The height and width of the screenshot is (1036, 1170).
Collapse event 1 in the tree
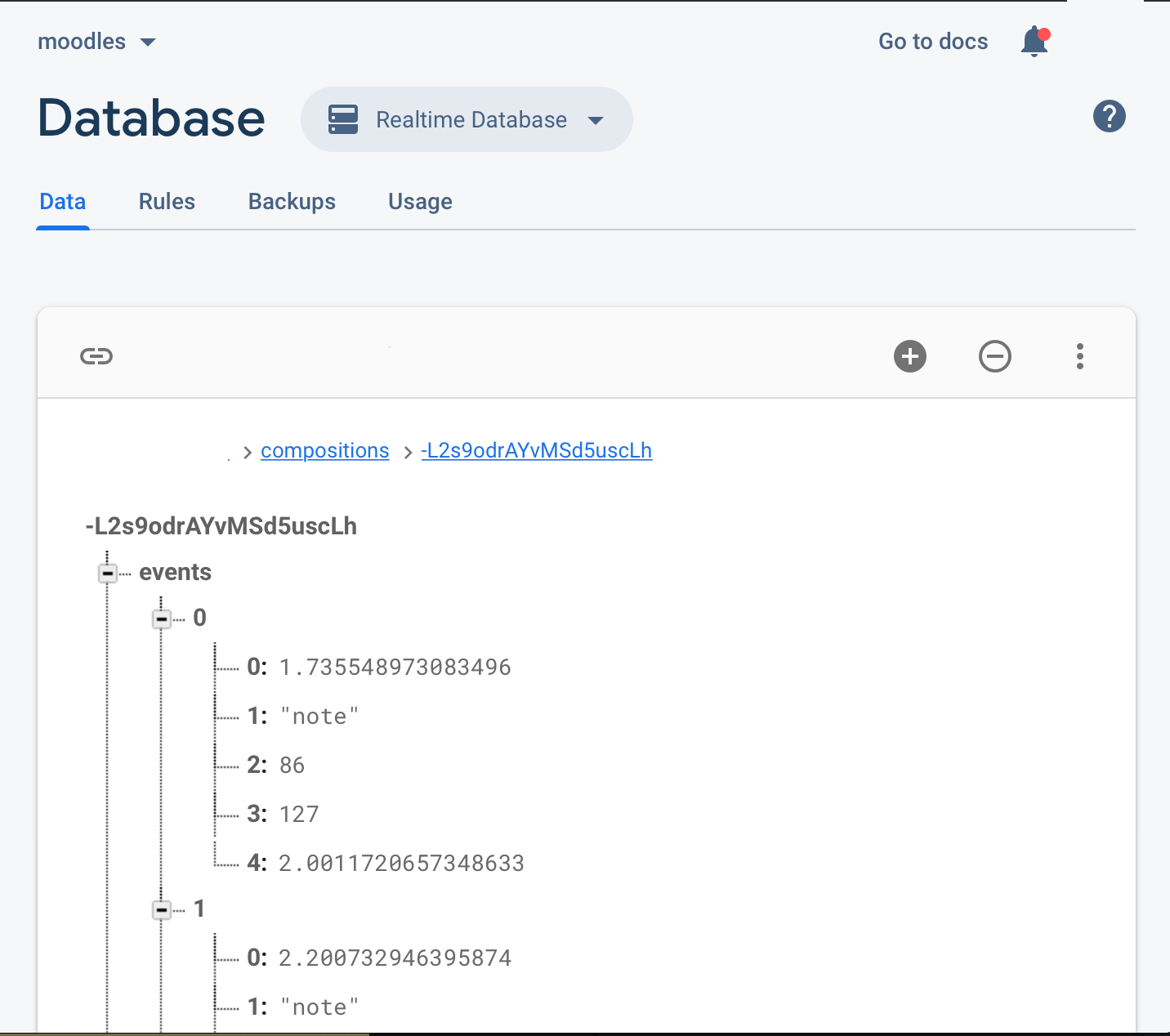pos(161,909)
